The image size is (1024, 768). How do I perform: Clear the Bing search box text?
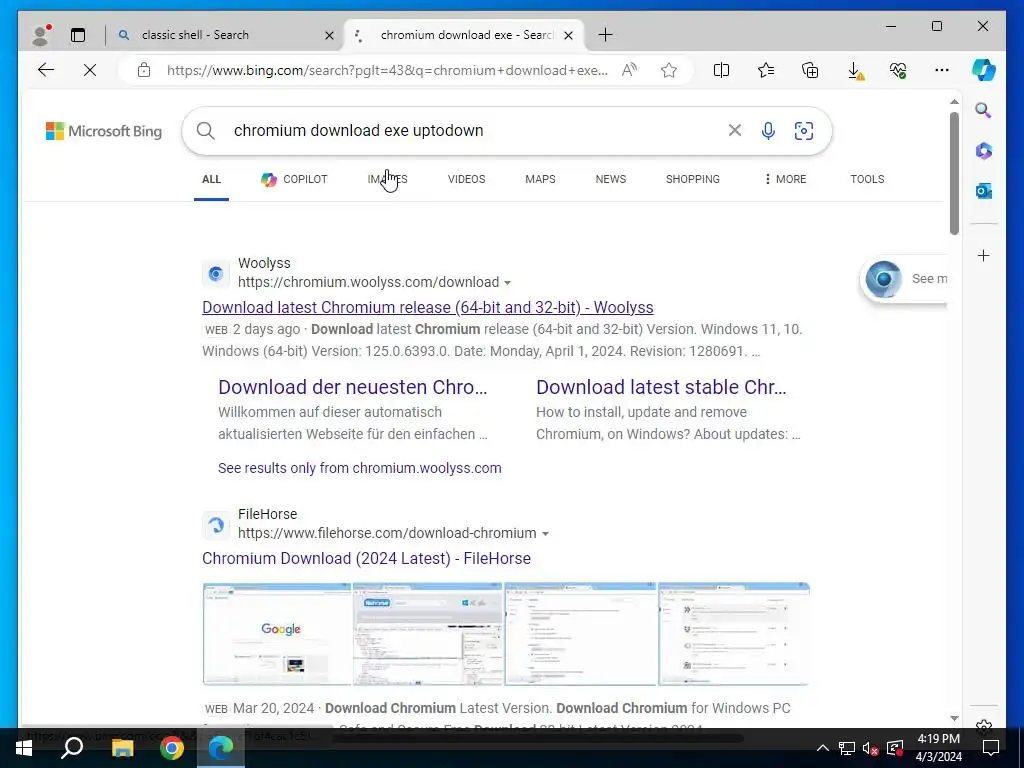click(x=735, y=131)
